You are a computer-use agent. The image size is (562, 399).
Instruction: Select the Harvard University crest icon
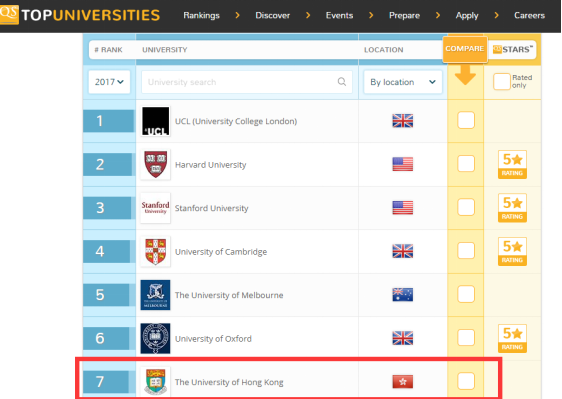(x=155, y=165)
